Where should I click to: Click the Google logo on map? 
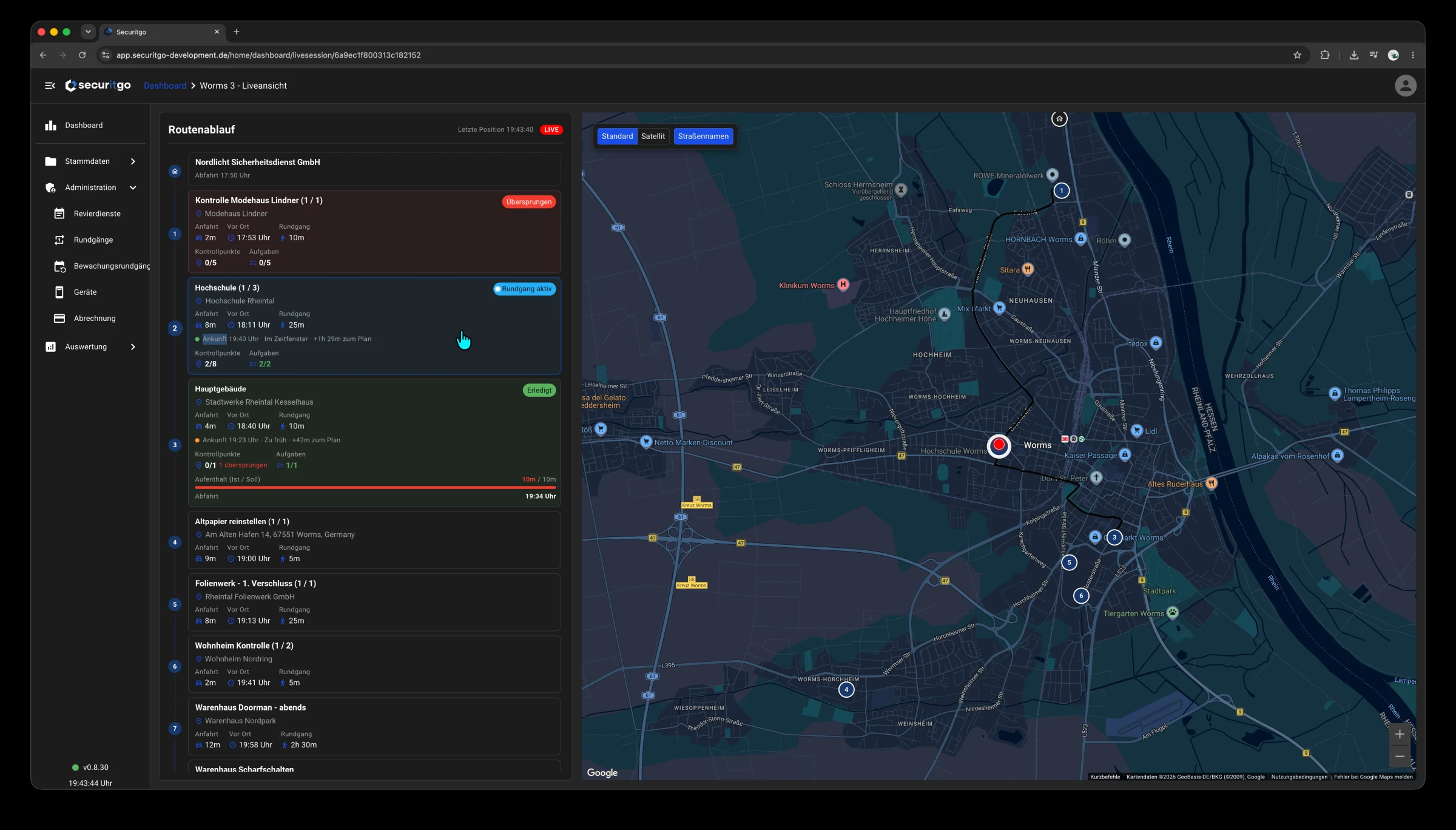[602, 773]
